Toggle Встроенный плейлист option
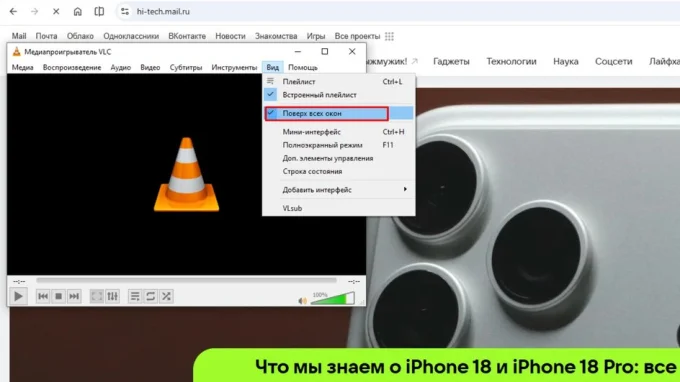Screen dimensions: 680x382 pos(339,95)
